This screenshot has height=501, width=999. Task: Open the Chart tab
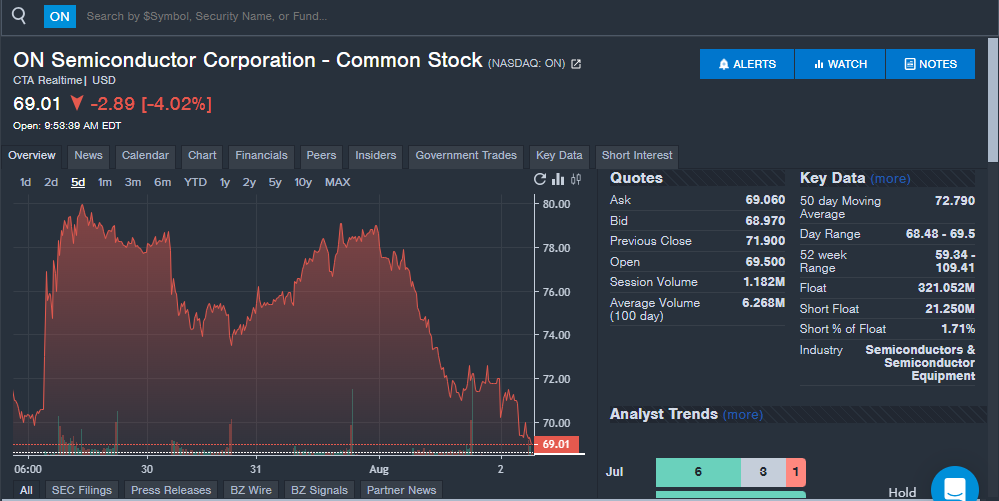(x=202, y=156)
